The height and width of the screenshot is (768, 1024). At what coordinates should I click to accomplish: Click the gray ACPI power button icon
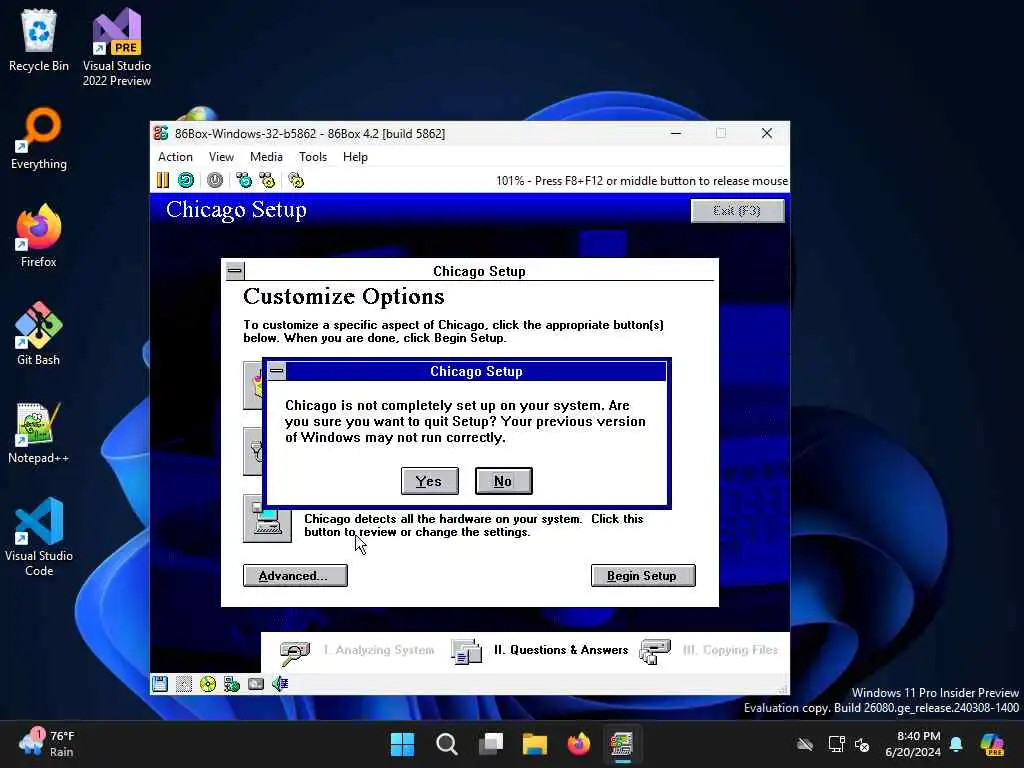215,180
